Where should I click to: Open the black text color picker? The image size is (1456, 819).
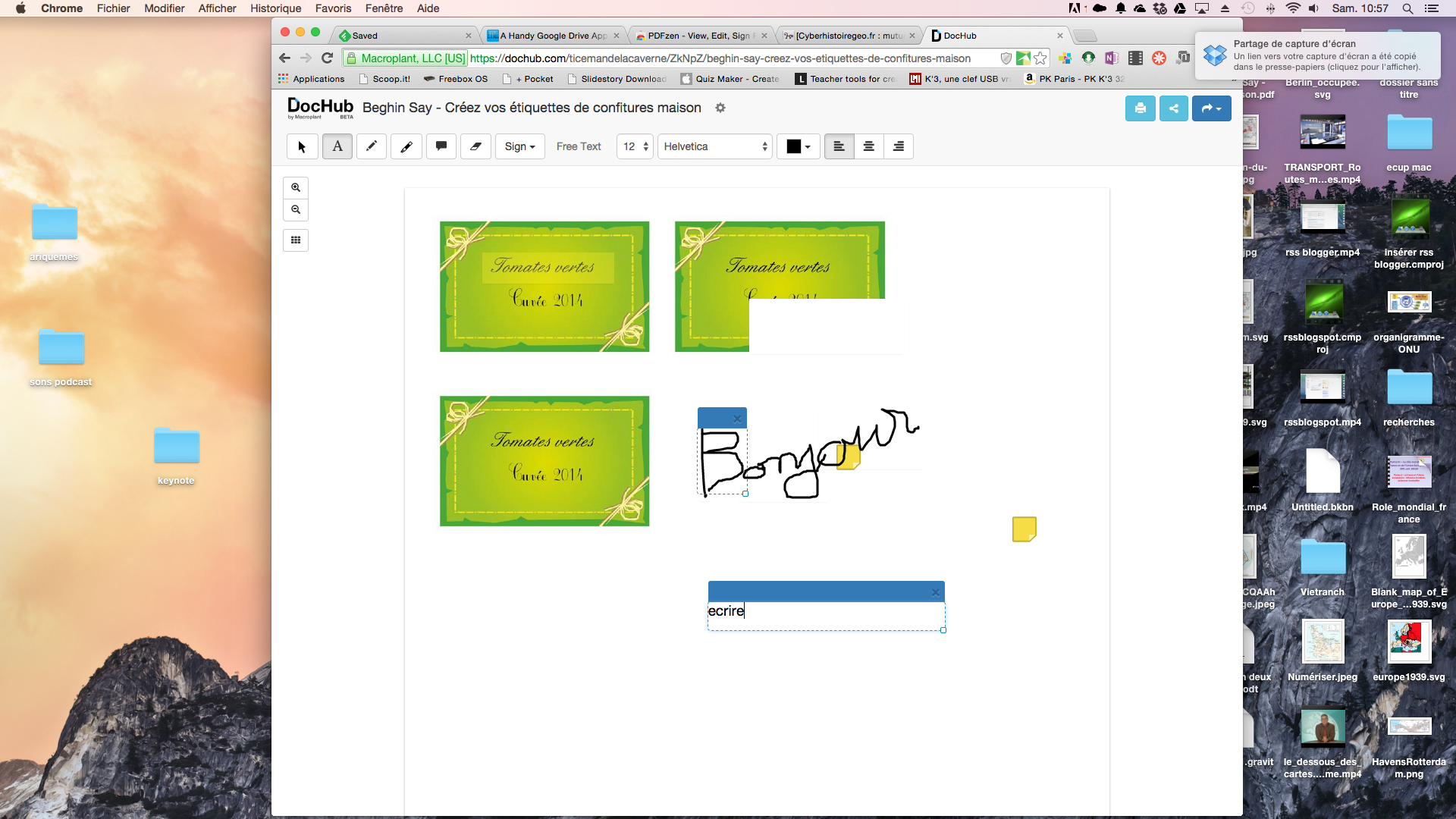pos(799,146)
